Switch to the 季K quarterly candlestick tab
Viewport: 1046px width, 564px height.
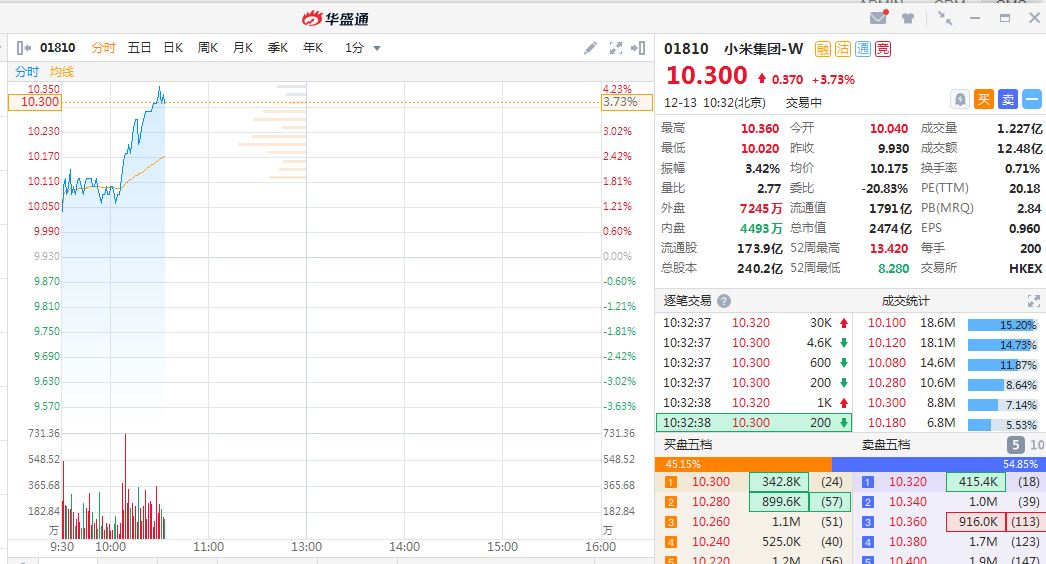278,47
